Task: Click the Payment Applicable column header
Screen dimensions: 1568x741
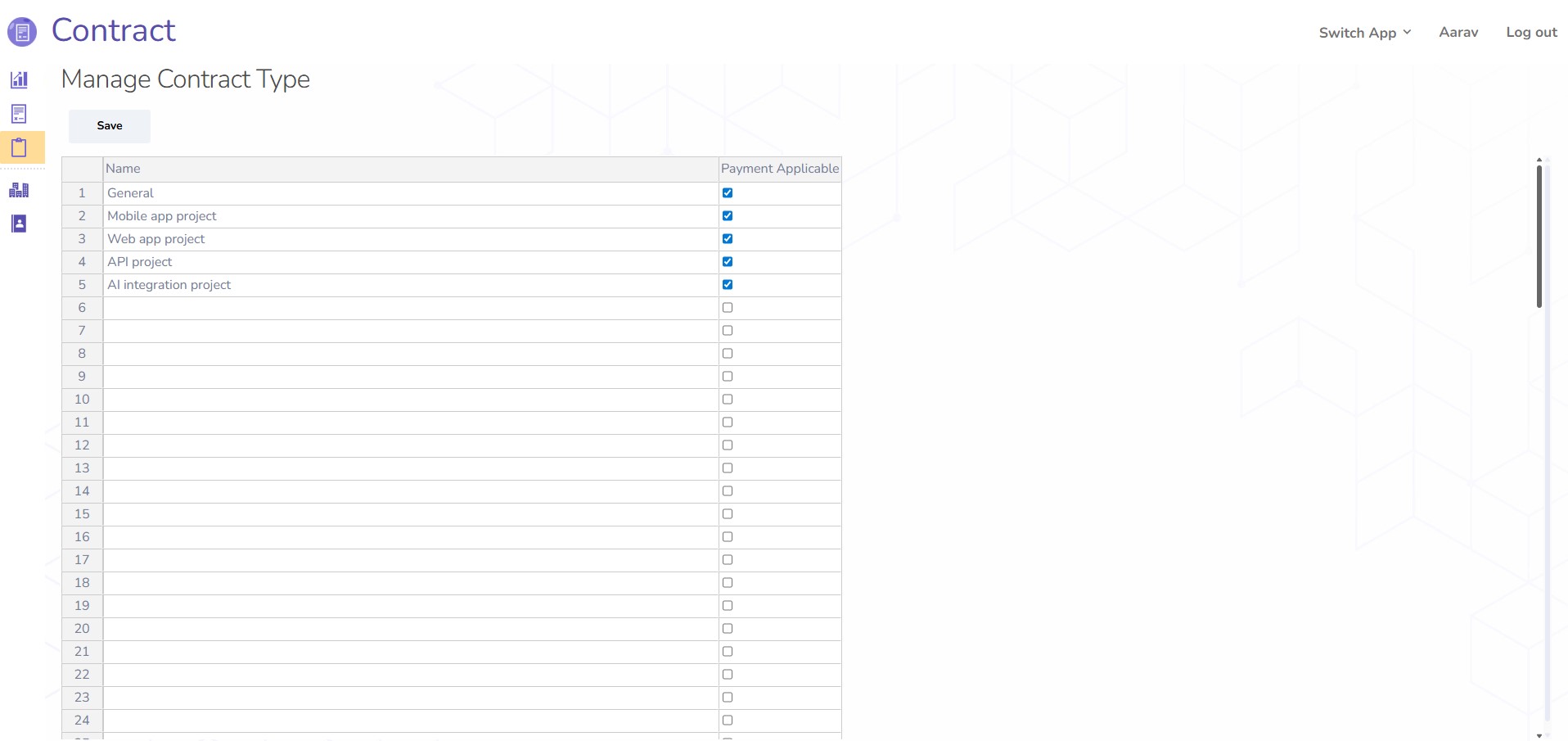Action: pos(780,169)
